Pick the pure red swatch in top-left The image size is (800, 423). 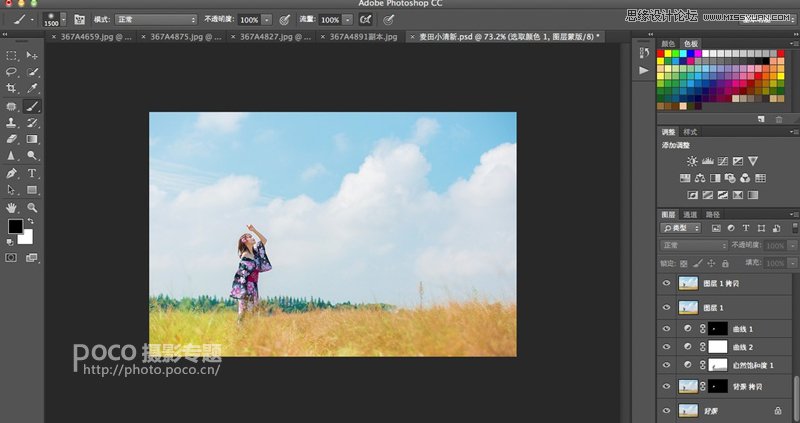661,54
